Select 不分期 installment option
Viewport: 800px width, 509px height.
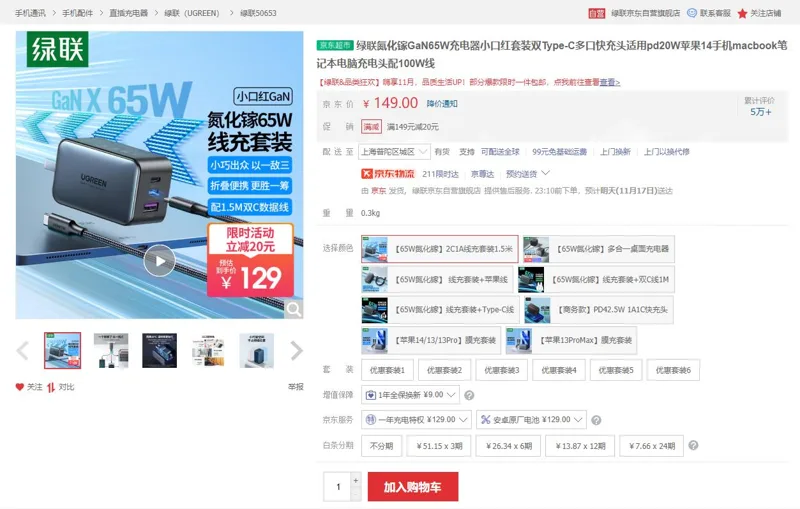pyautogui.click(x=382, y=446)
